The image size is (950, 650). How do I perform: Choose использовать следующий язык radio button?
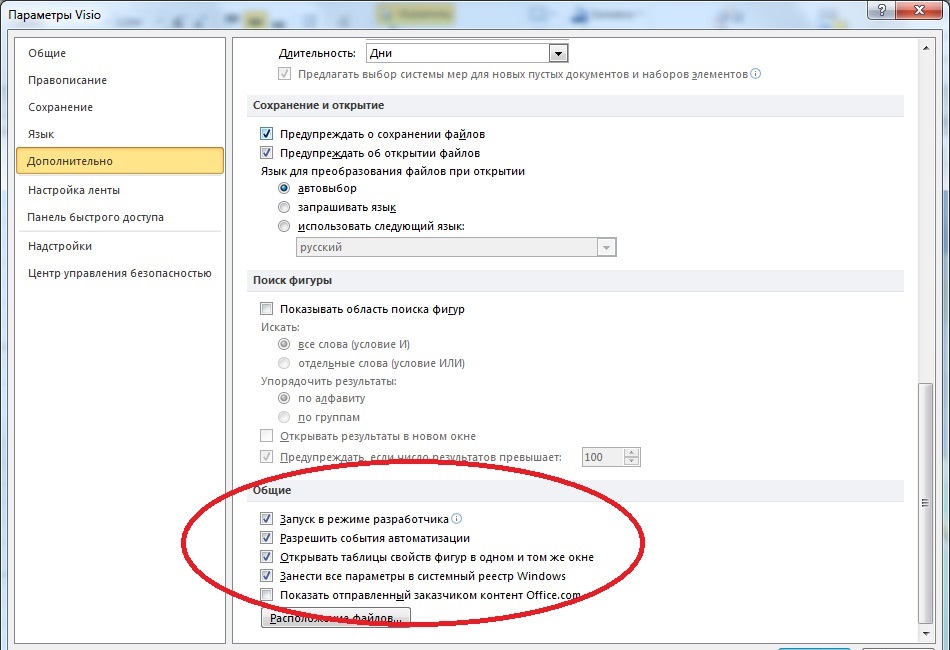[285, 226]
